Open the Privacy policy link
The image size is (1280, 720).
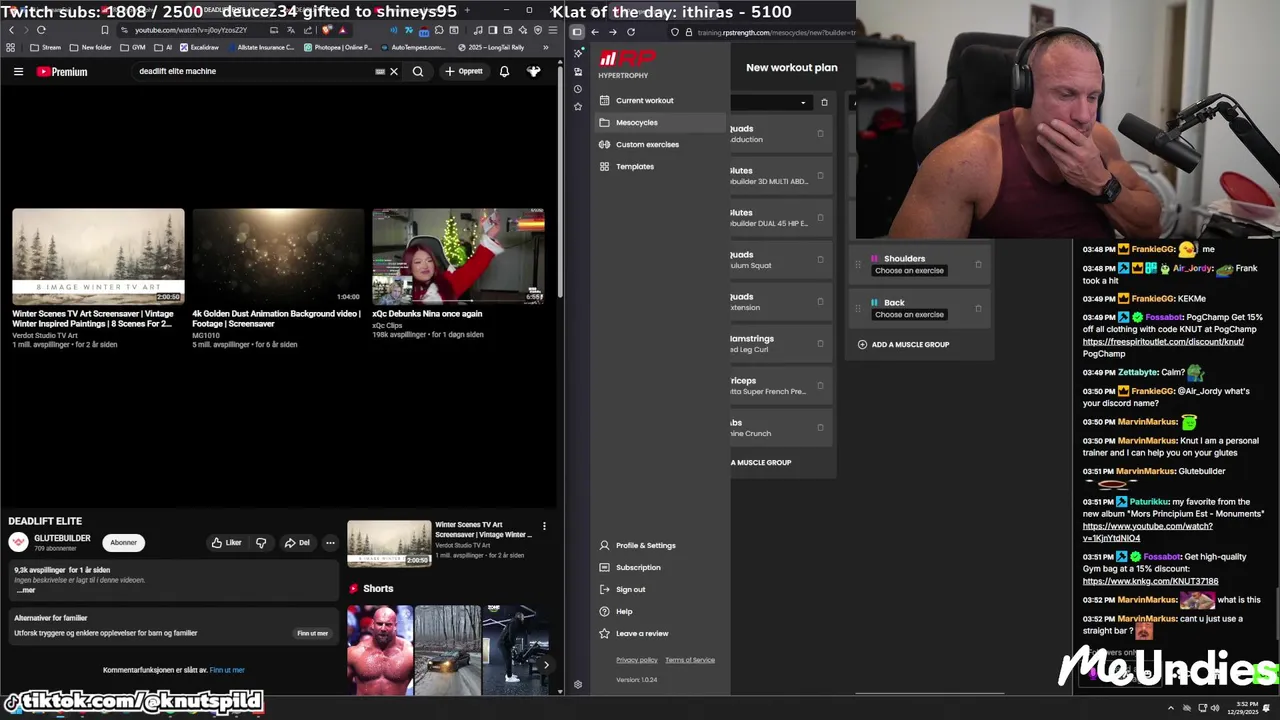637,660
